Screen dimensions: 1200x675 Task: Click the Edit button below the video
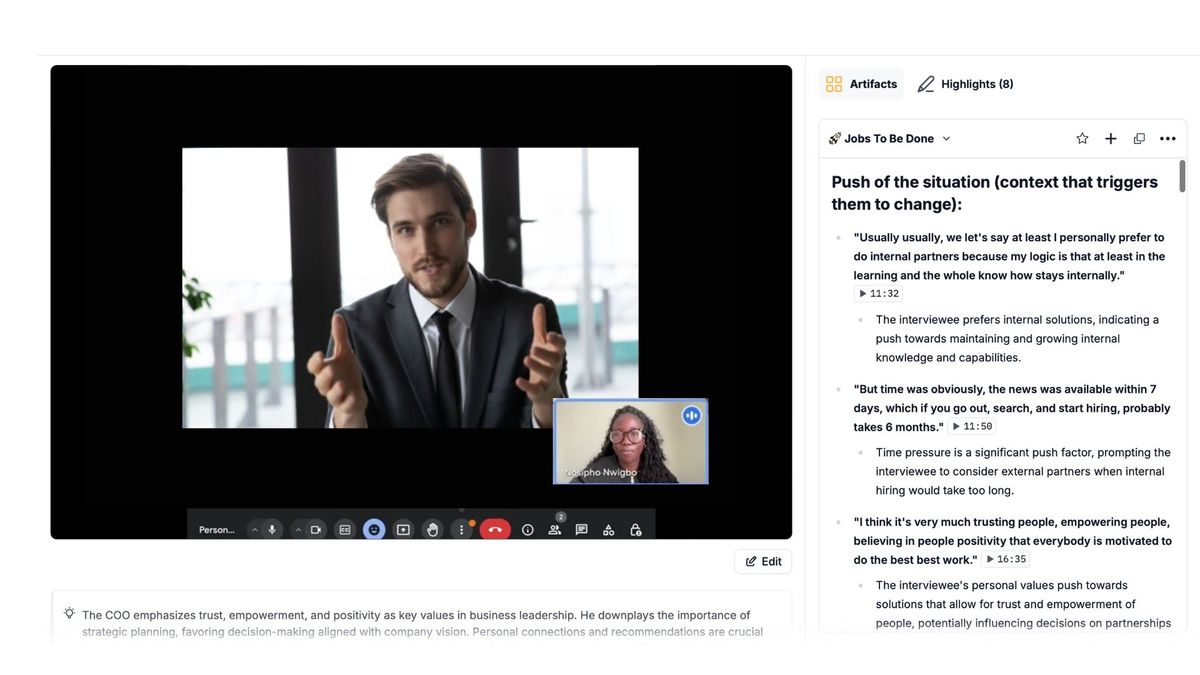763,561
